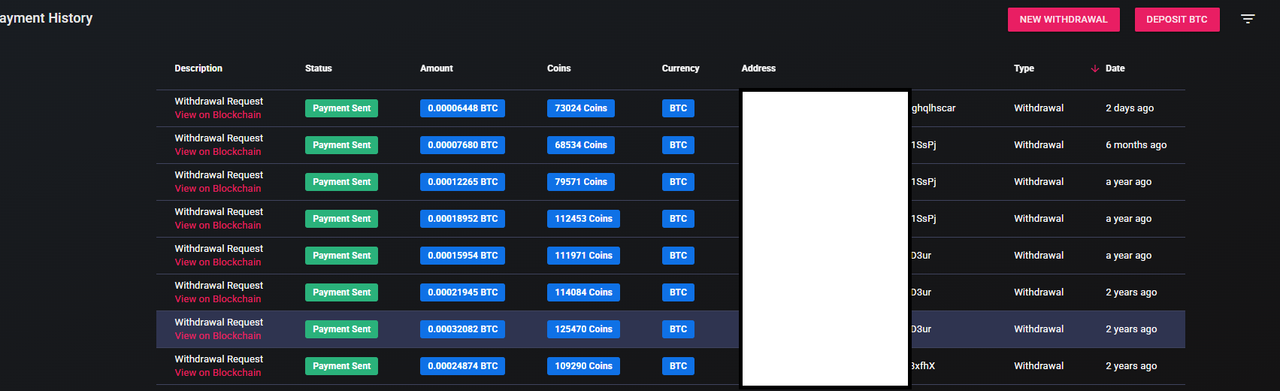Click the 0.00006448 BTC amount badge
Viewport: 1280px width, 391px height.
462,108
